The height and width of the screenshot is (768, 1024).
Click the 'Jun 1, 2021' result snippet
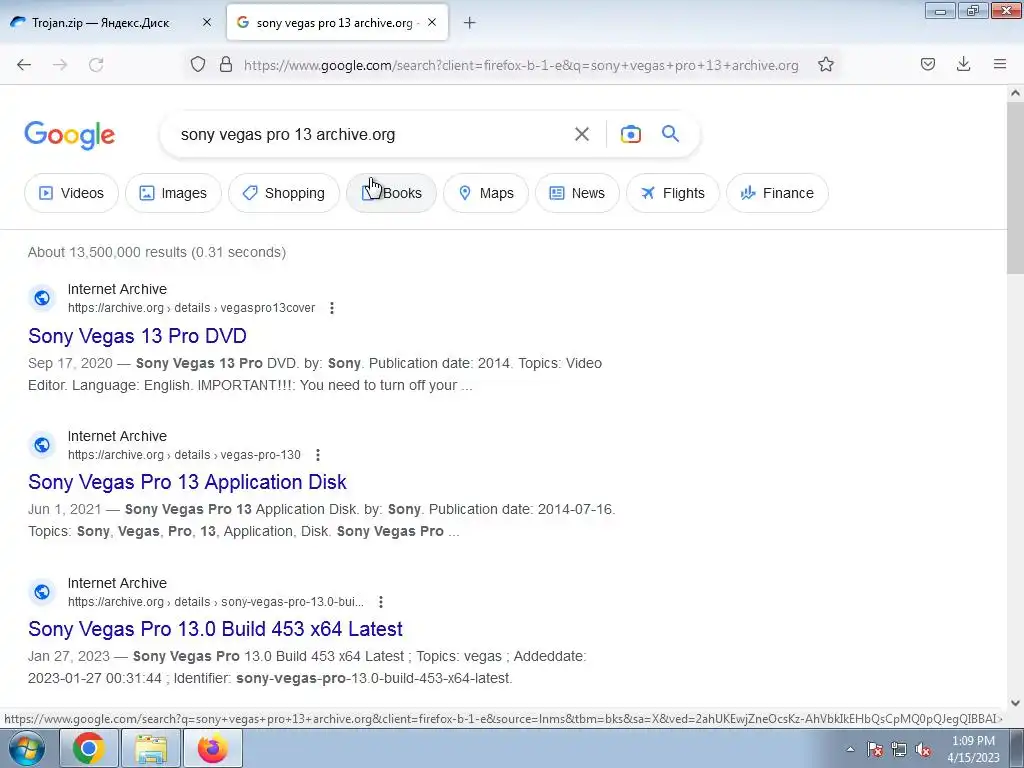click(321, 520)
